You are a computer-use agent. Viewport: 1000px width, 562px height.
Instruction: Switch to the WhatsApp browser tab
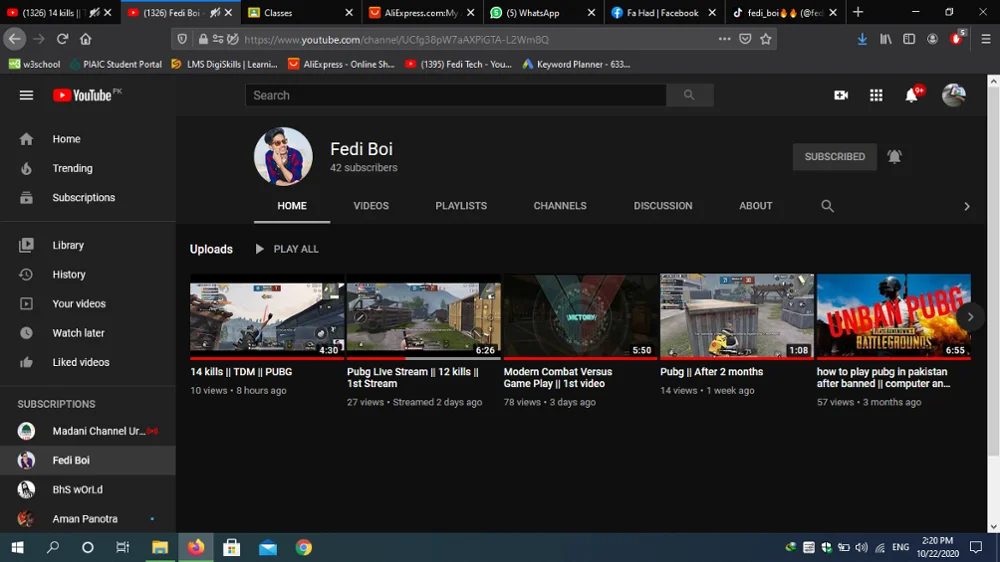[541, 13]
